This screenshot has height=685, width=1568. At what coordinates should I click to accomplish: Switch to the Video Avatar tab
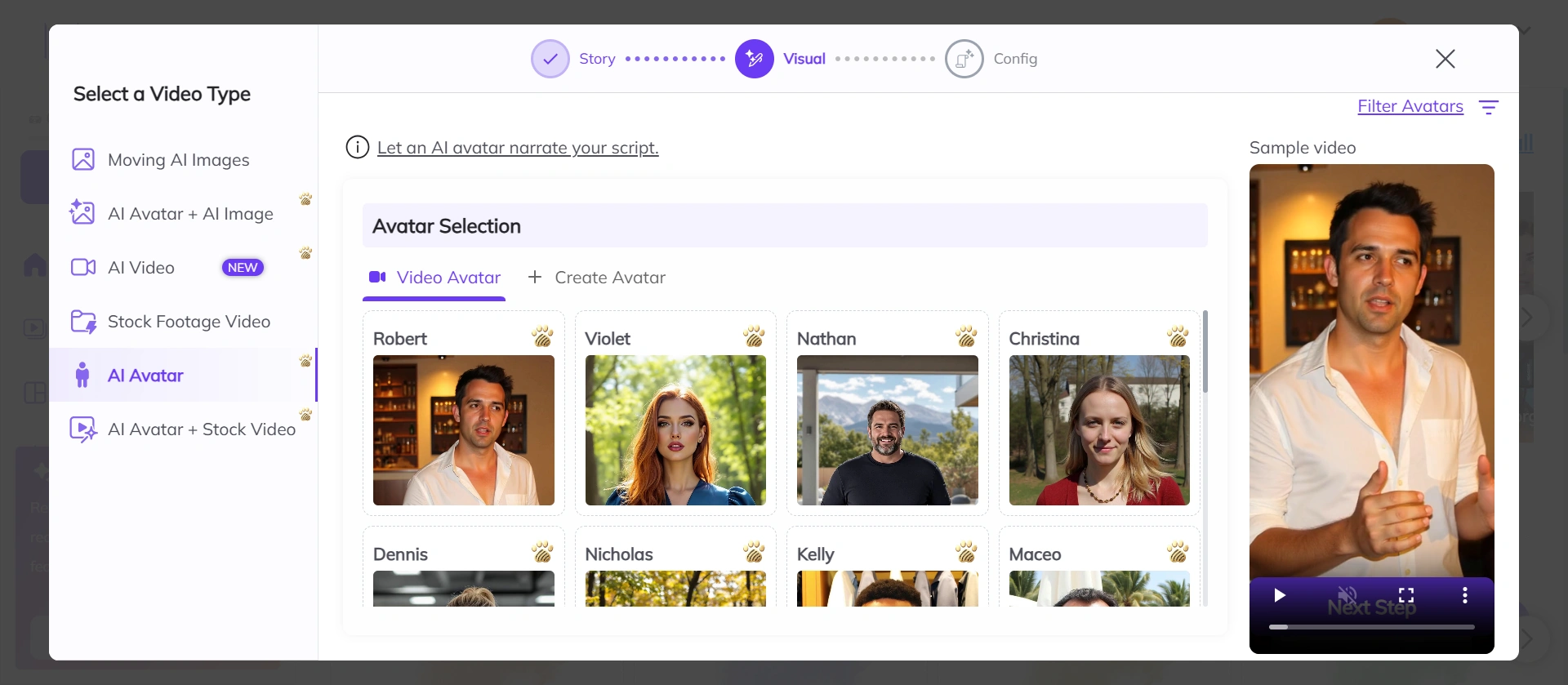point(434,278)
